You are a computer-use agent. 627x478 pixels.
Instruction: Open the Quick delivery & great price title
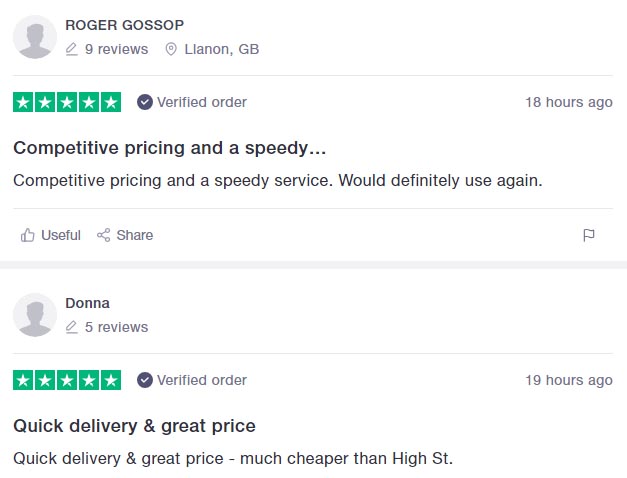pos(134,426)
